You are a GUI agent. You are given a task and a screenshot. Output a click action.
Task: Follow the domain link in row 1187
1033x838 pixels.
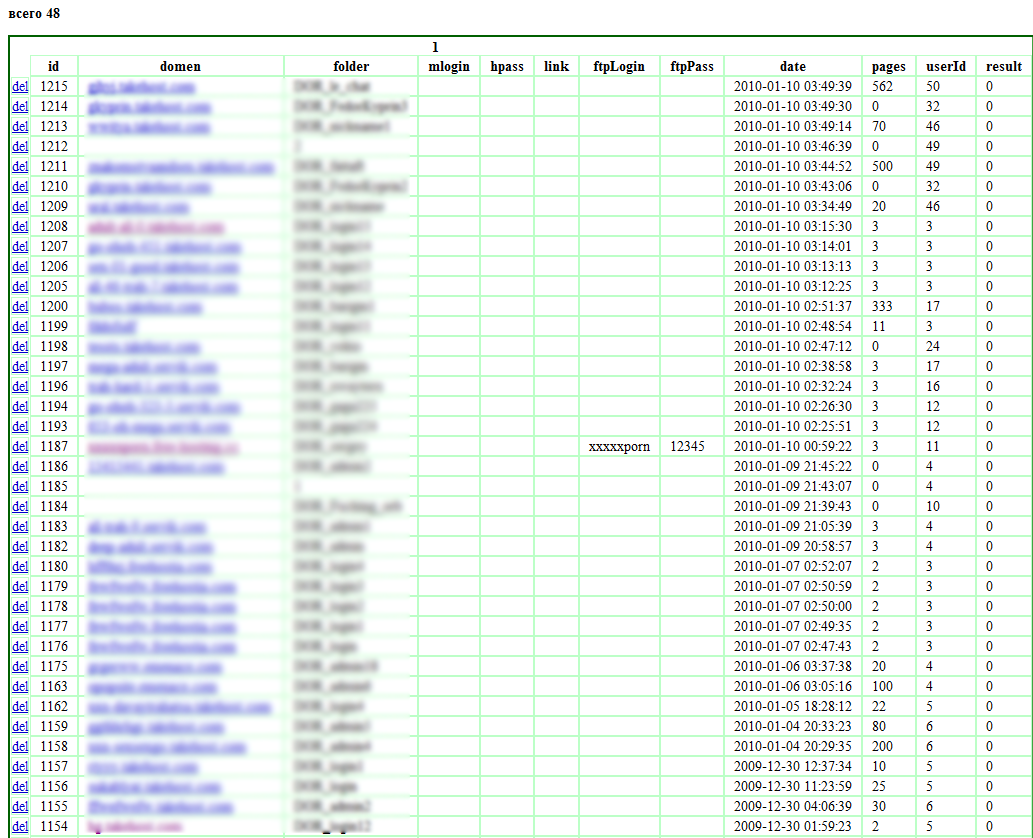point(162,447)
